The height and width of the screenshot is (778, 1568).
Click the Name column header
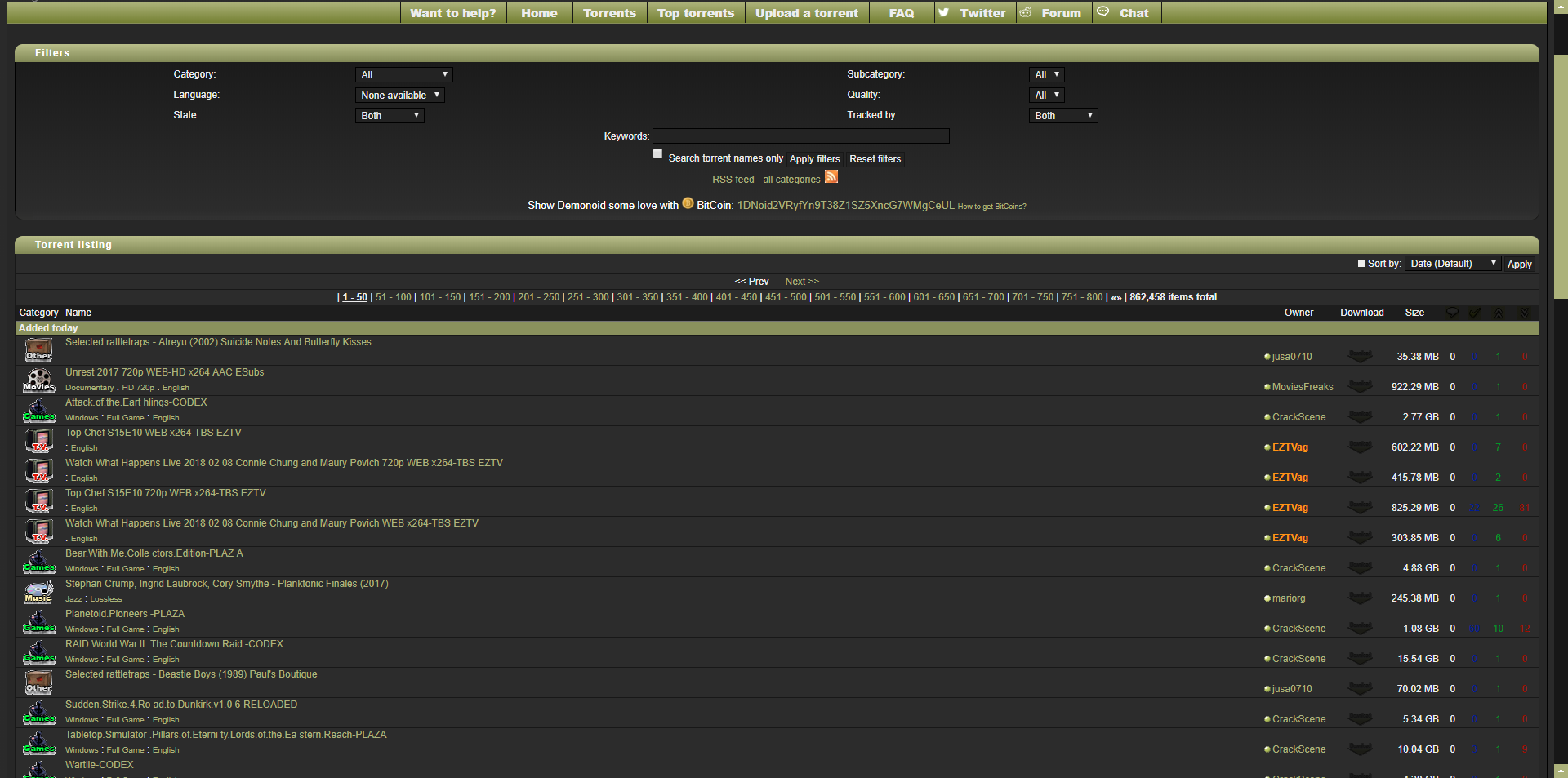[x=78, y=313]
